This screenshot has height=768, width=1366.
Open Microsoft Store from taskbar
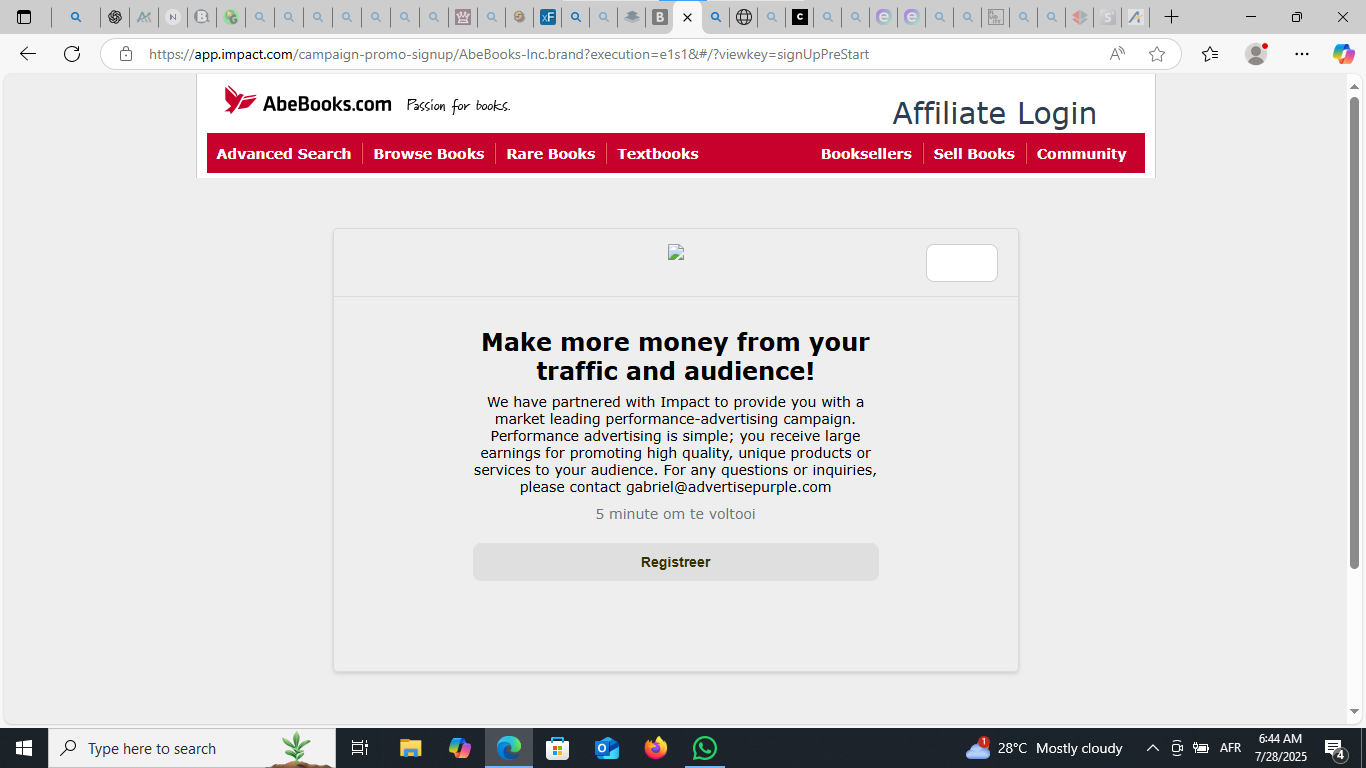tap(558, 748)
